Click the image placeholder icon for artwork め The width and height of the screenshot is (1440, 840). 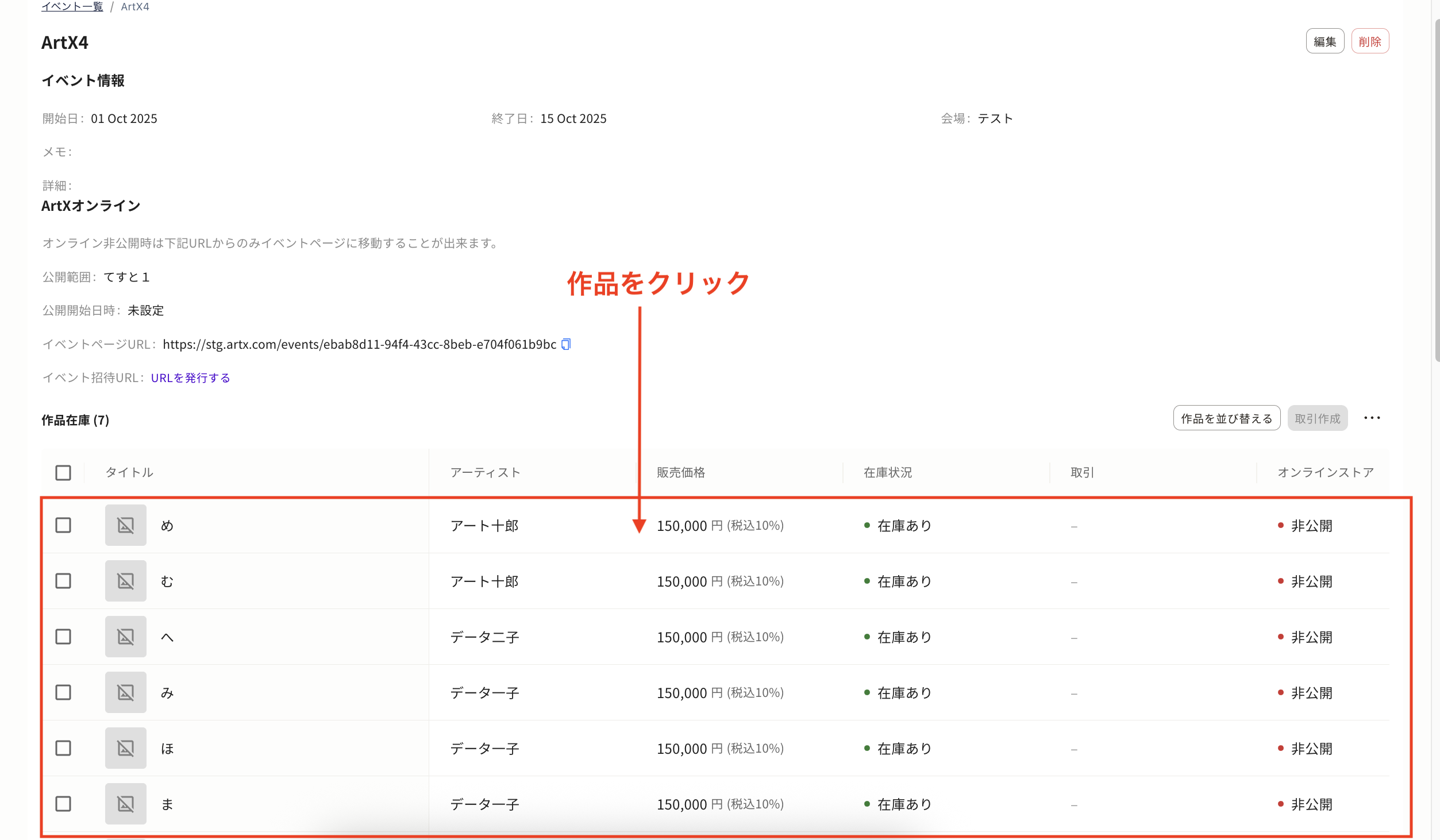click(x=125, y=525)
